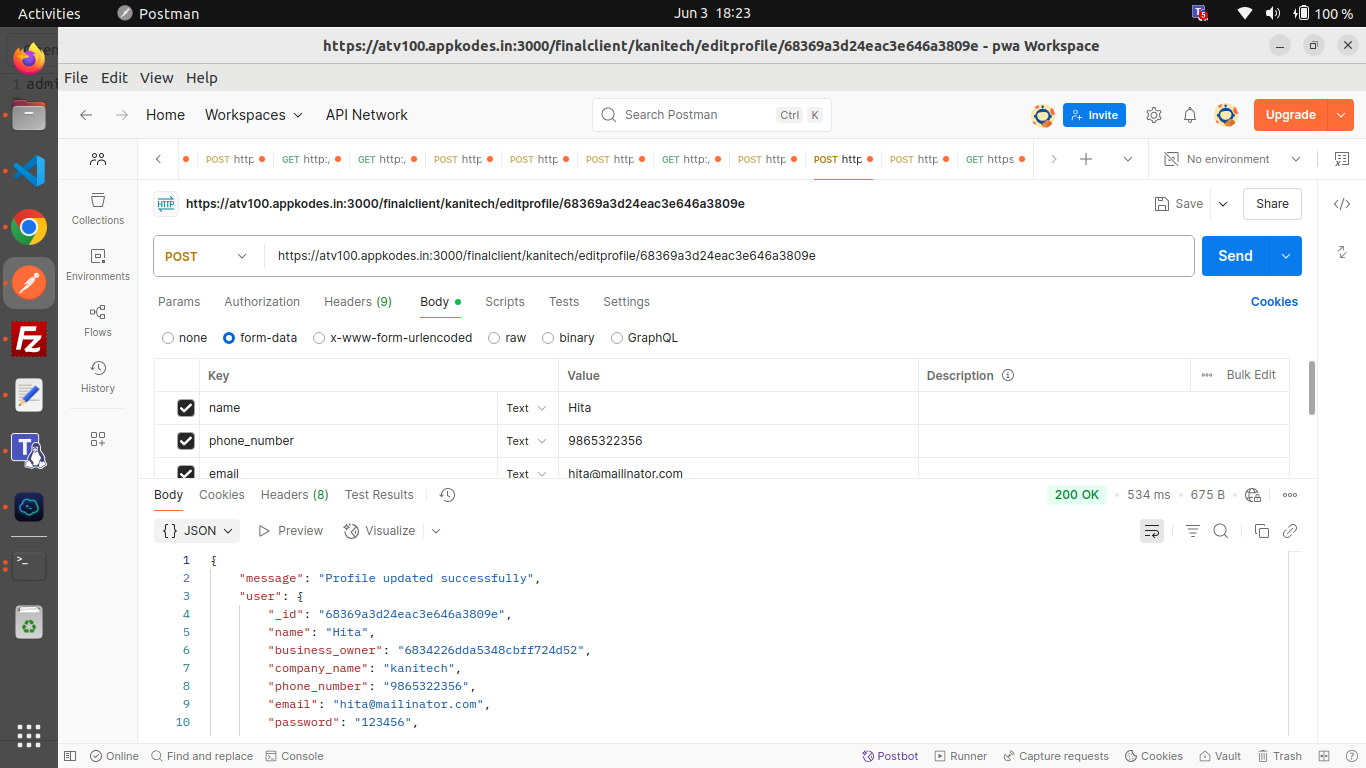Expand the Save options arrow
This screenshot has width=1366, height=768.
1222,204
